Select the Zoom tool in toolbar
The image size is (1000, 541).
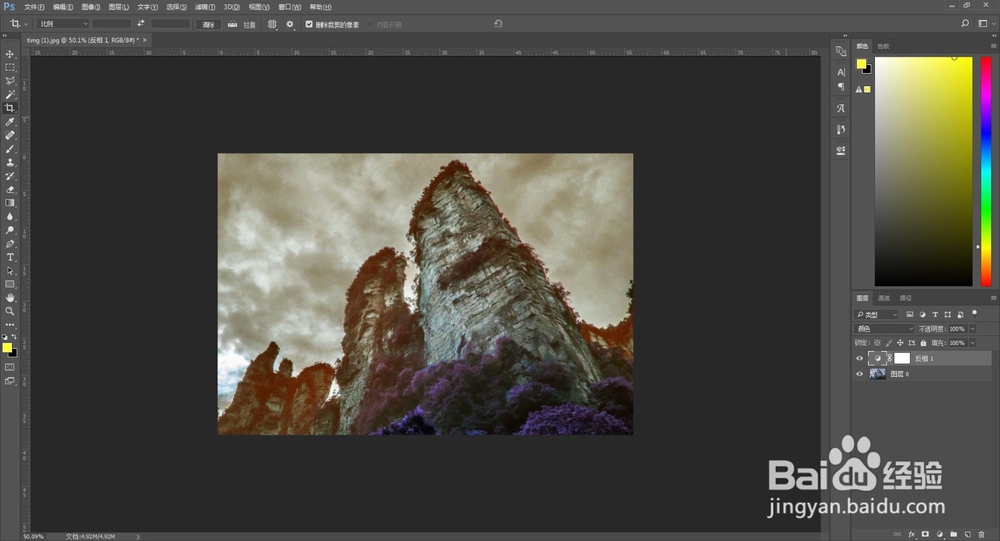10,311
